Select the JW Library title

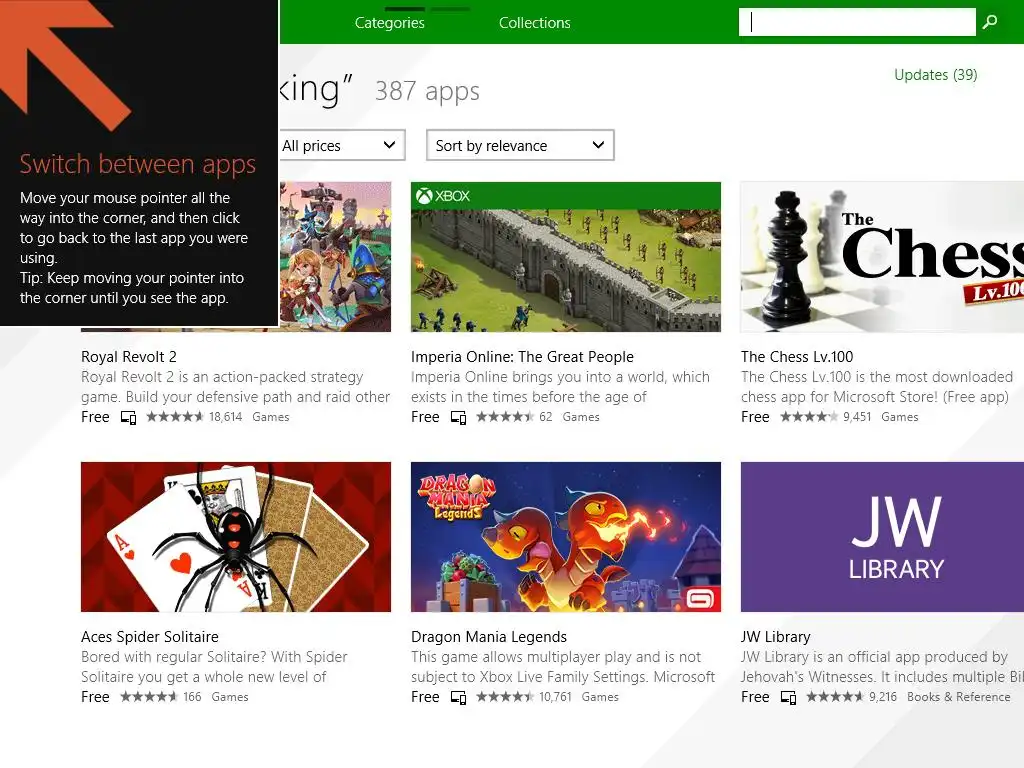(775, 637)
